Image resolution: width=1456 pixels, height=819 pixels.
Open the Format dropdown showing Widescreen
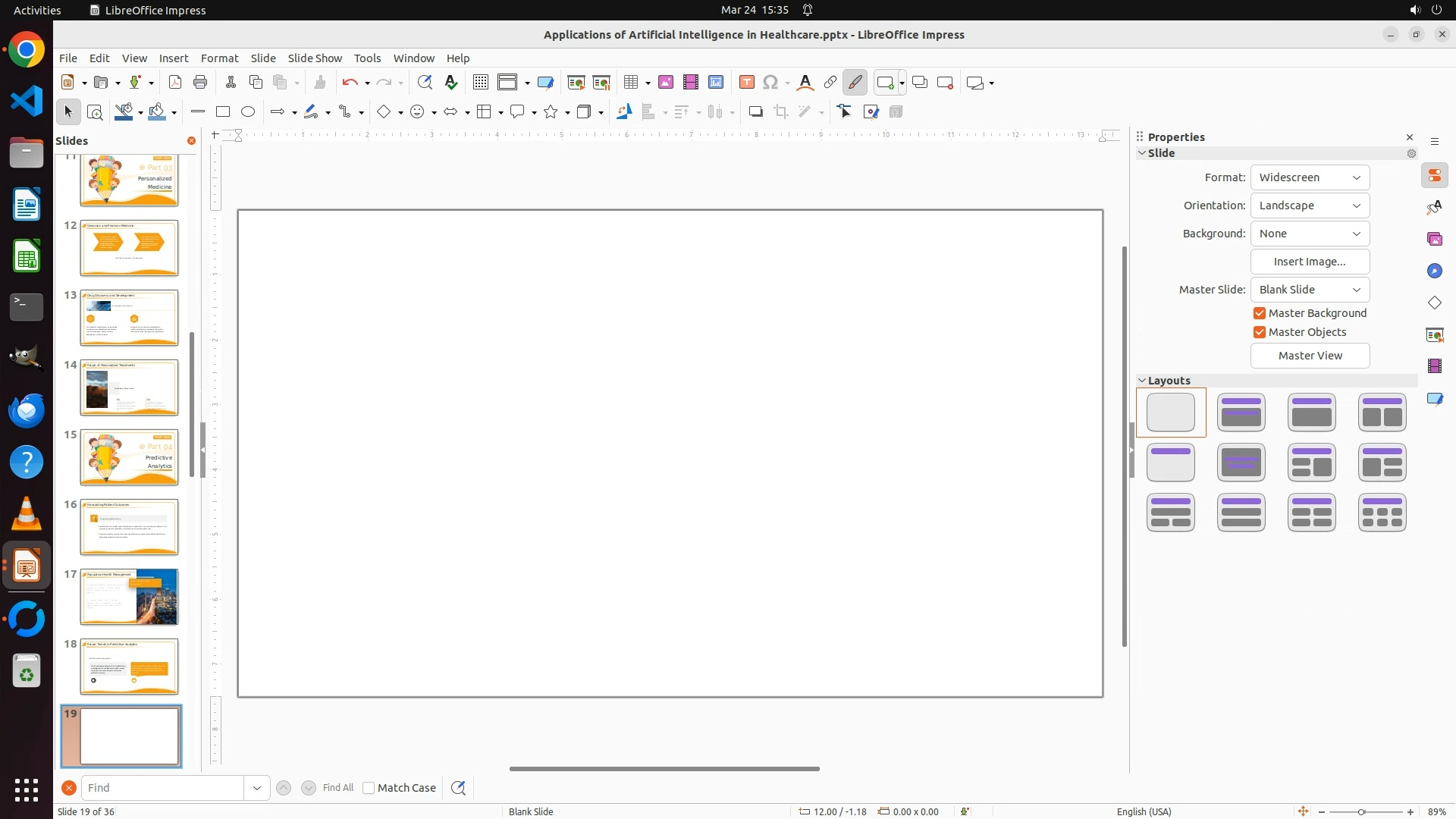pos(1310,177)
